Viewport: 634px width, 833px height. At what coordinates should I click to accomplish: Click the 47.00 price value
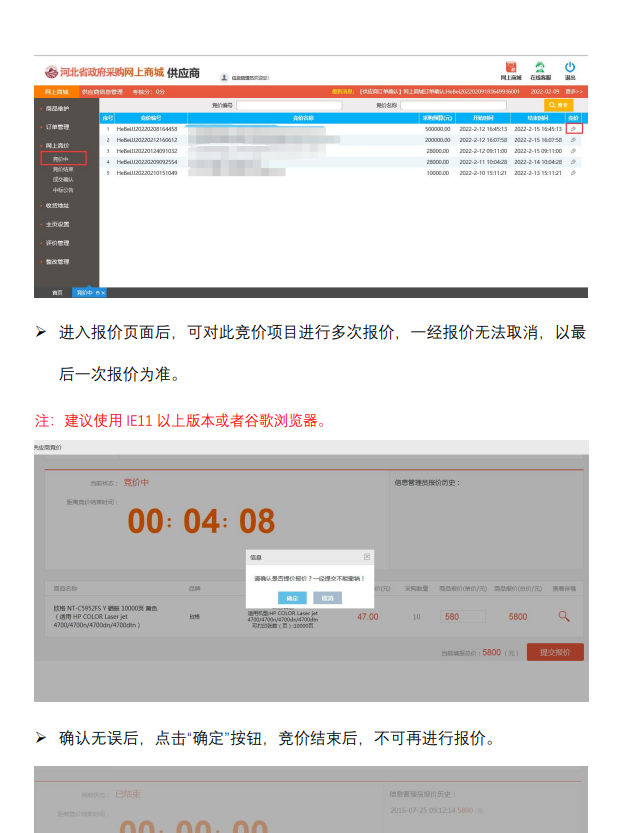coord(368,617)
